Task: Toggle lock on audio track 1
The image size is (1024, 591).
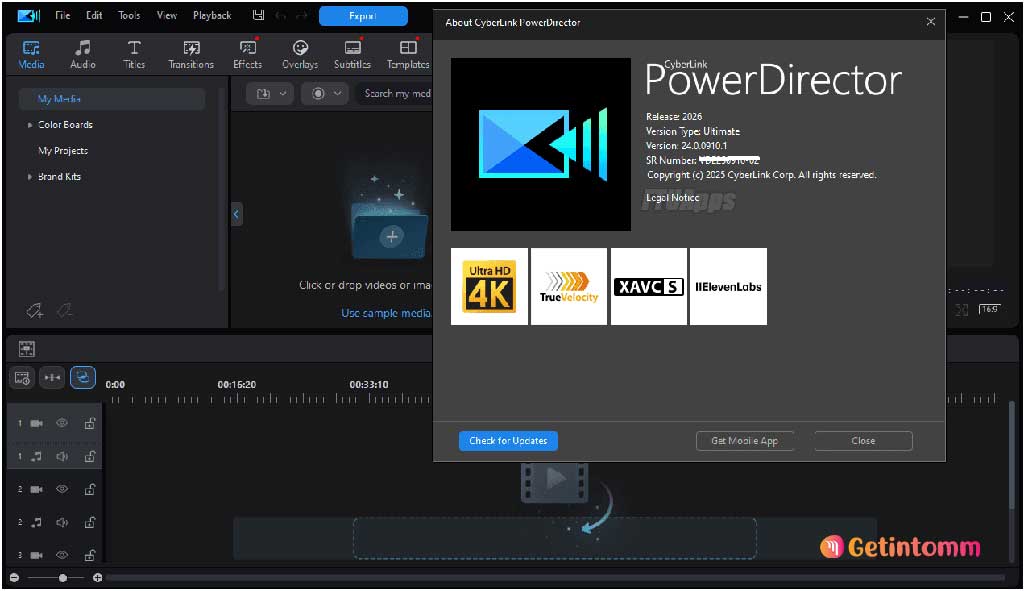Action: tap(90, 456)
